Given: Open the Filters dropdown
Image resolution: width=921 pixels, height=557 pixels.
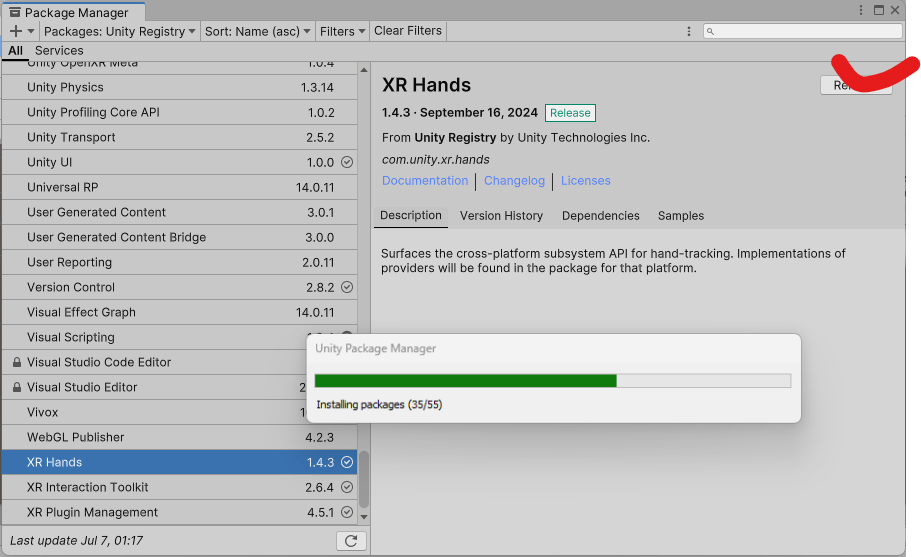Looking at the screenshot, I should tap(342, 31).
